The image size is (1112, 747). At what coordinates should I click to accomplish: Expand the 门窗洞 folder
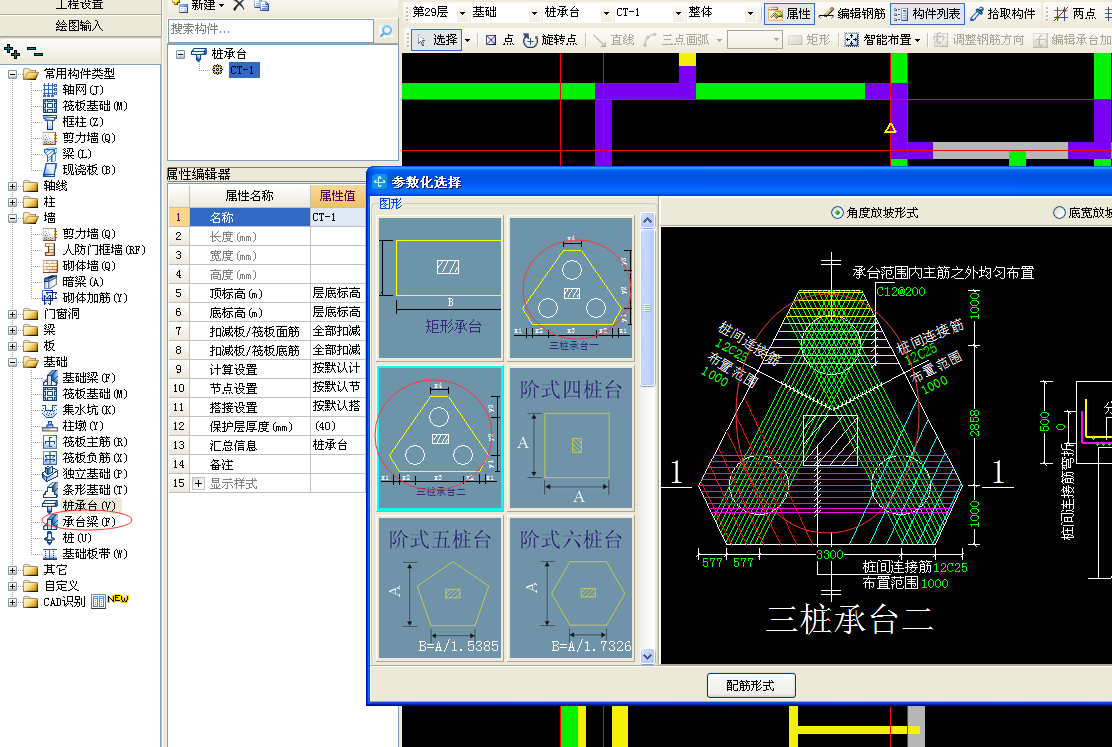12,314
